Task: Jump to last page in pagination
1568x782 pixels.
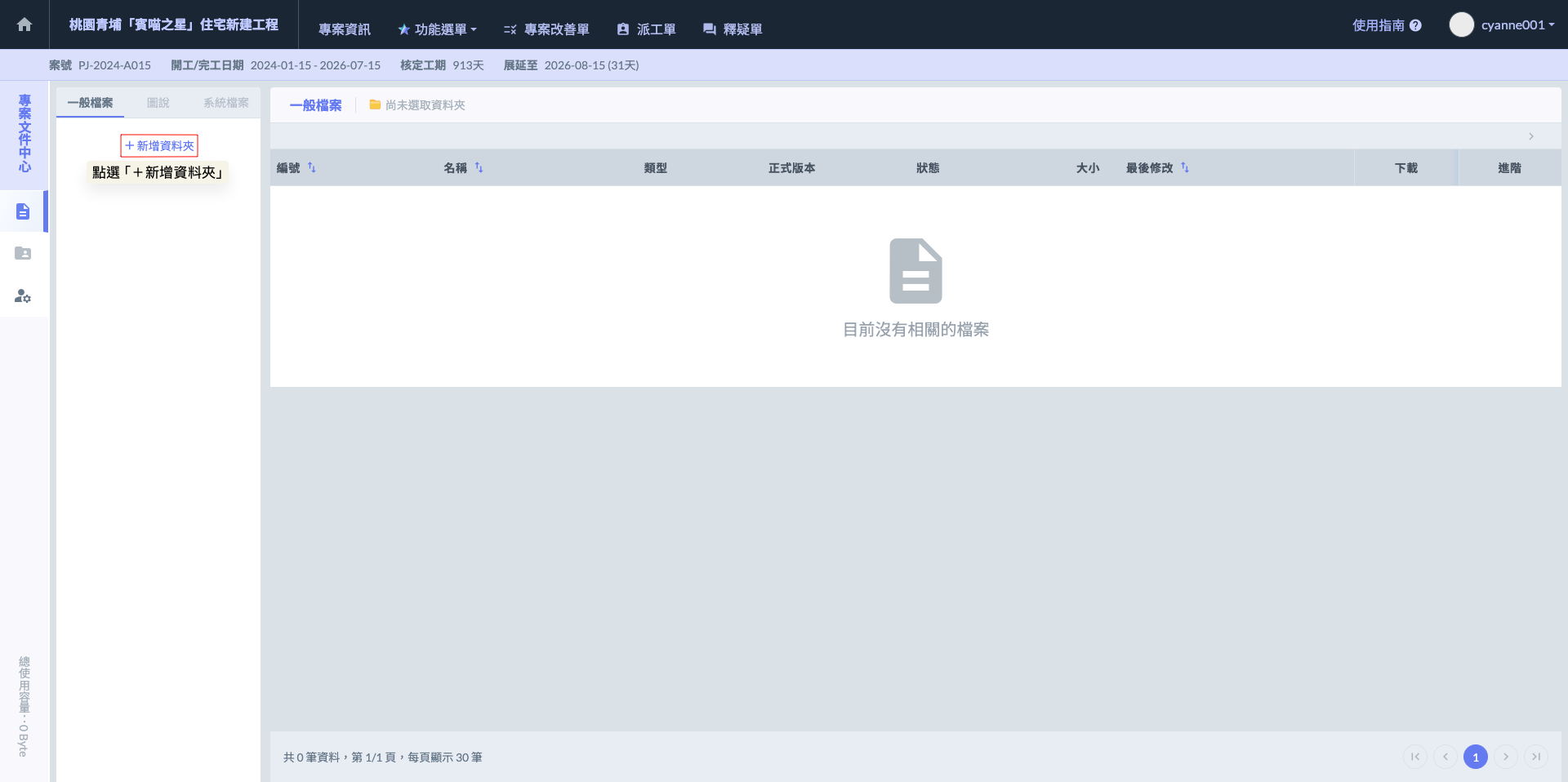Action: [1535, 757]
